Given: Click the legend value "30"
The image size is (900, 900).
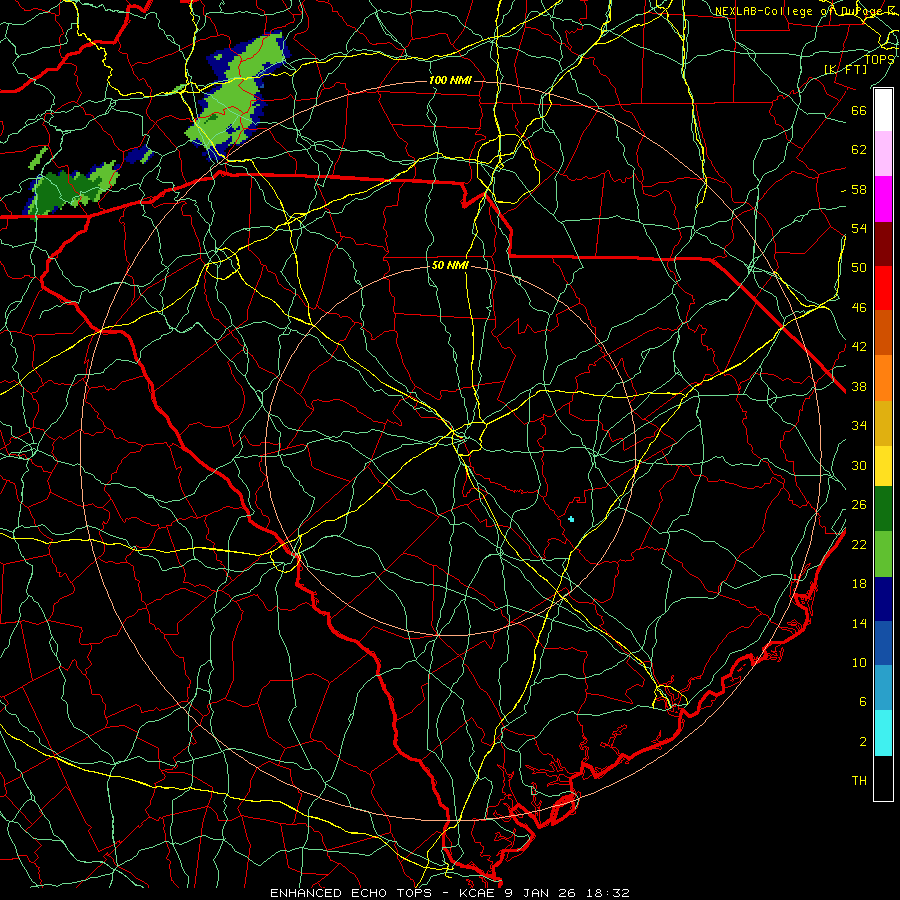Looking at the screenshot, I should [x=859, y=465].
